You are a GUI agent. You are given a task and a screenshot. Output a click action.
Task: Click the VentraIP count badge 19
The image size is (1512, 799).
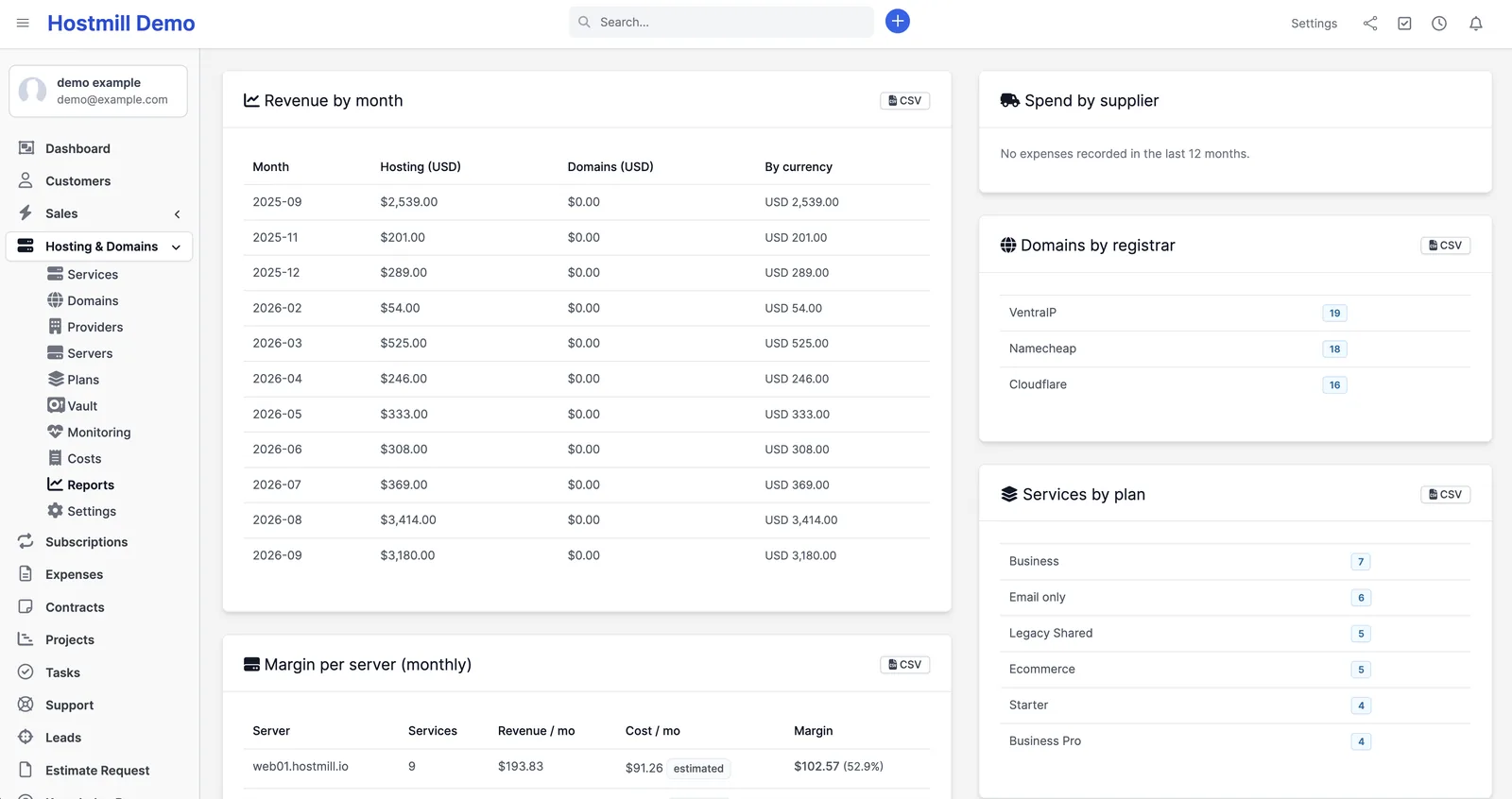coord(1334,314)
